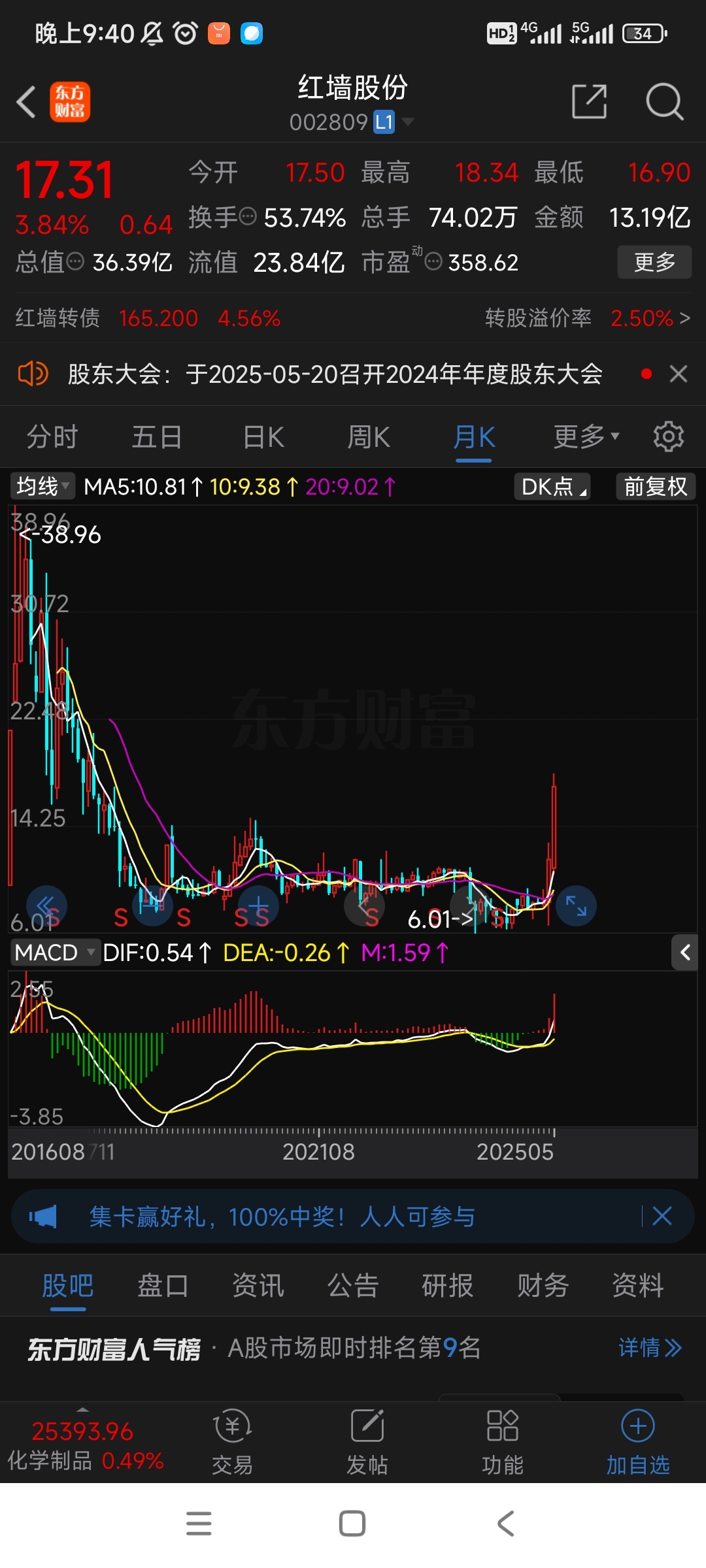
Task: Switch to 五日 chart tab
Action: click(157, 436)
